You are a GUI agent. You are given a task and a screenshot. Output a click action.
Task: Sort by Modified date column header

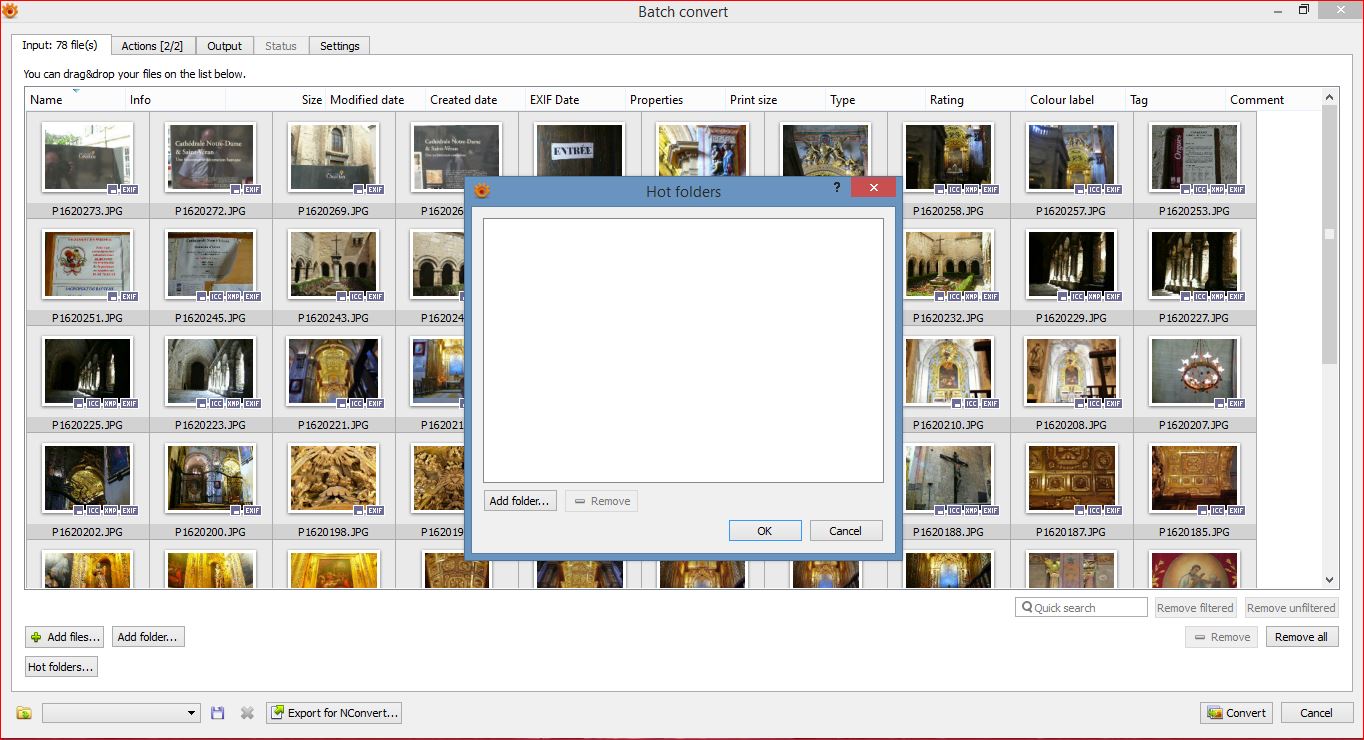pyautogui.click(x=375, y=100)
